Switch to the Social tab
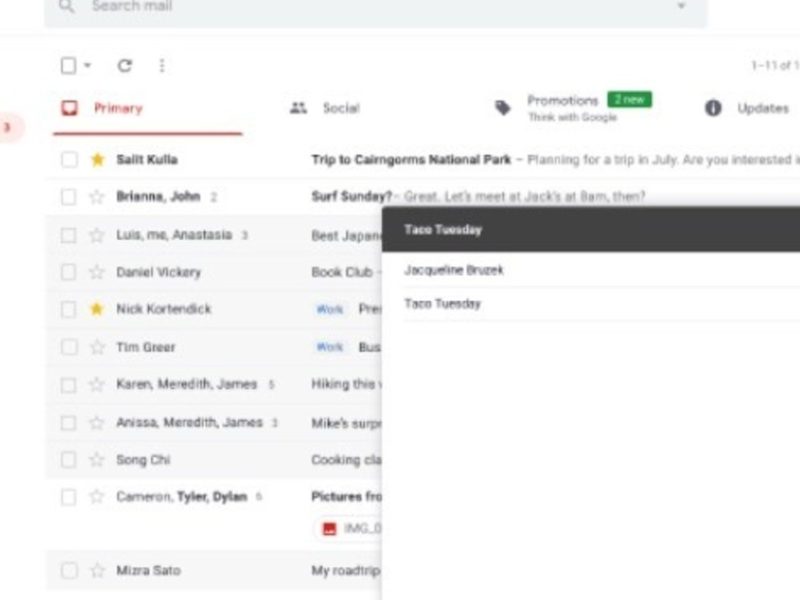Image resolution: width=800 pixels, height=600 pixels. pos(325,108)
